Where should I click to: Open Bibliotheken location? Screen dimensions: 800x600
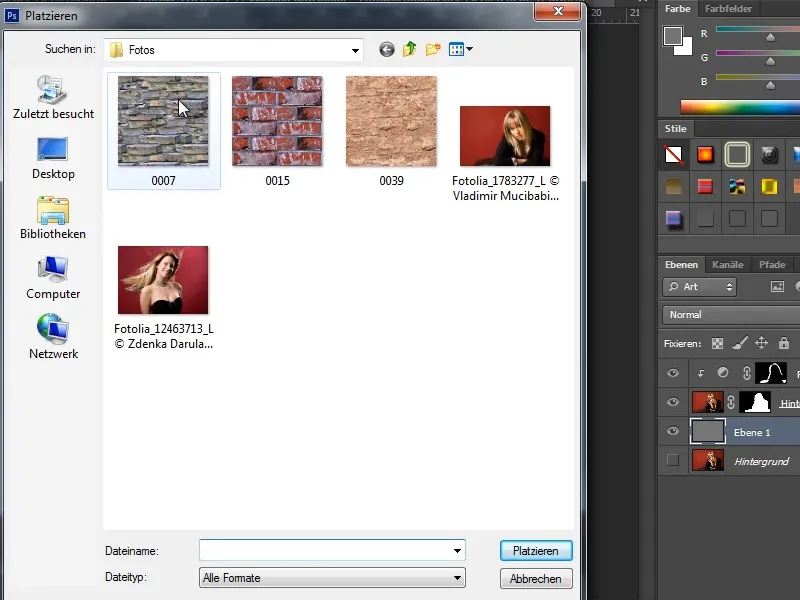coord(53,218)
